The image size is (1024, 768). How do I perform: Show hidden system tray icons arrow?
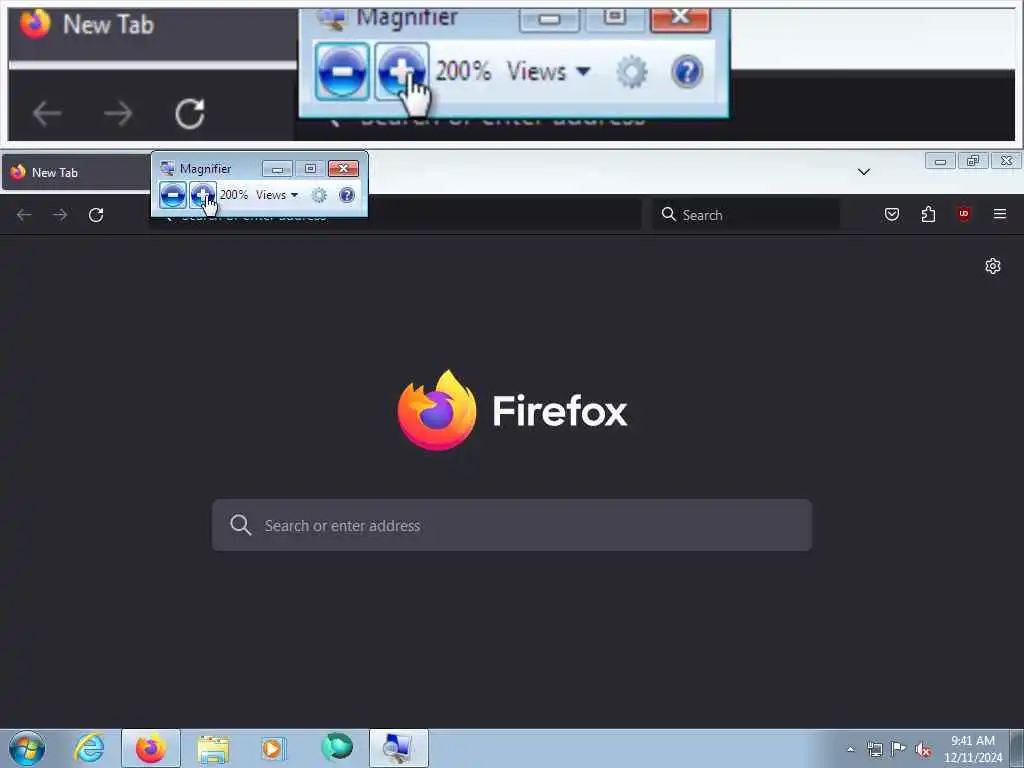click(850, 749)
